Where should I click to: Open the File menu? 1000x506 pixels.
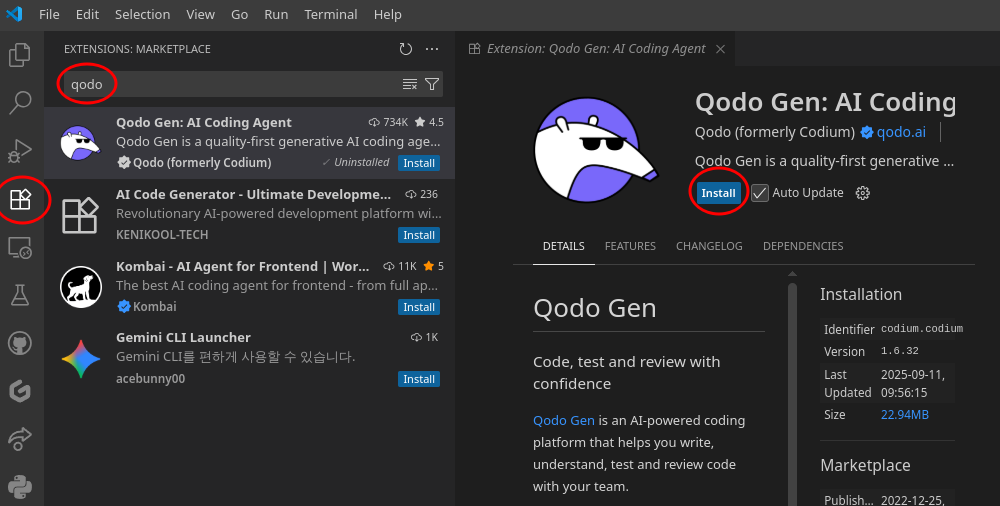tap(49, 14)
